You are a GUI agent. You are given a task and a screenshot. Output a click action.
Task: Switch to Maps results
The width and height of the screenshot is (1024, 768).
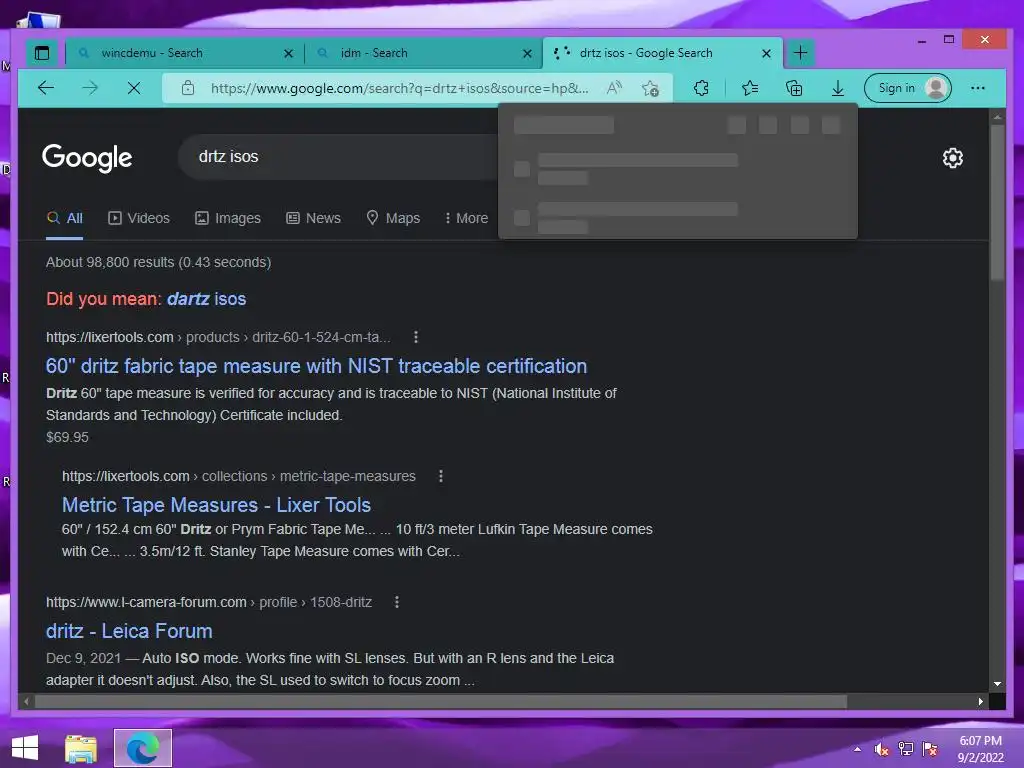coord(393,218)
